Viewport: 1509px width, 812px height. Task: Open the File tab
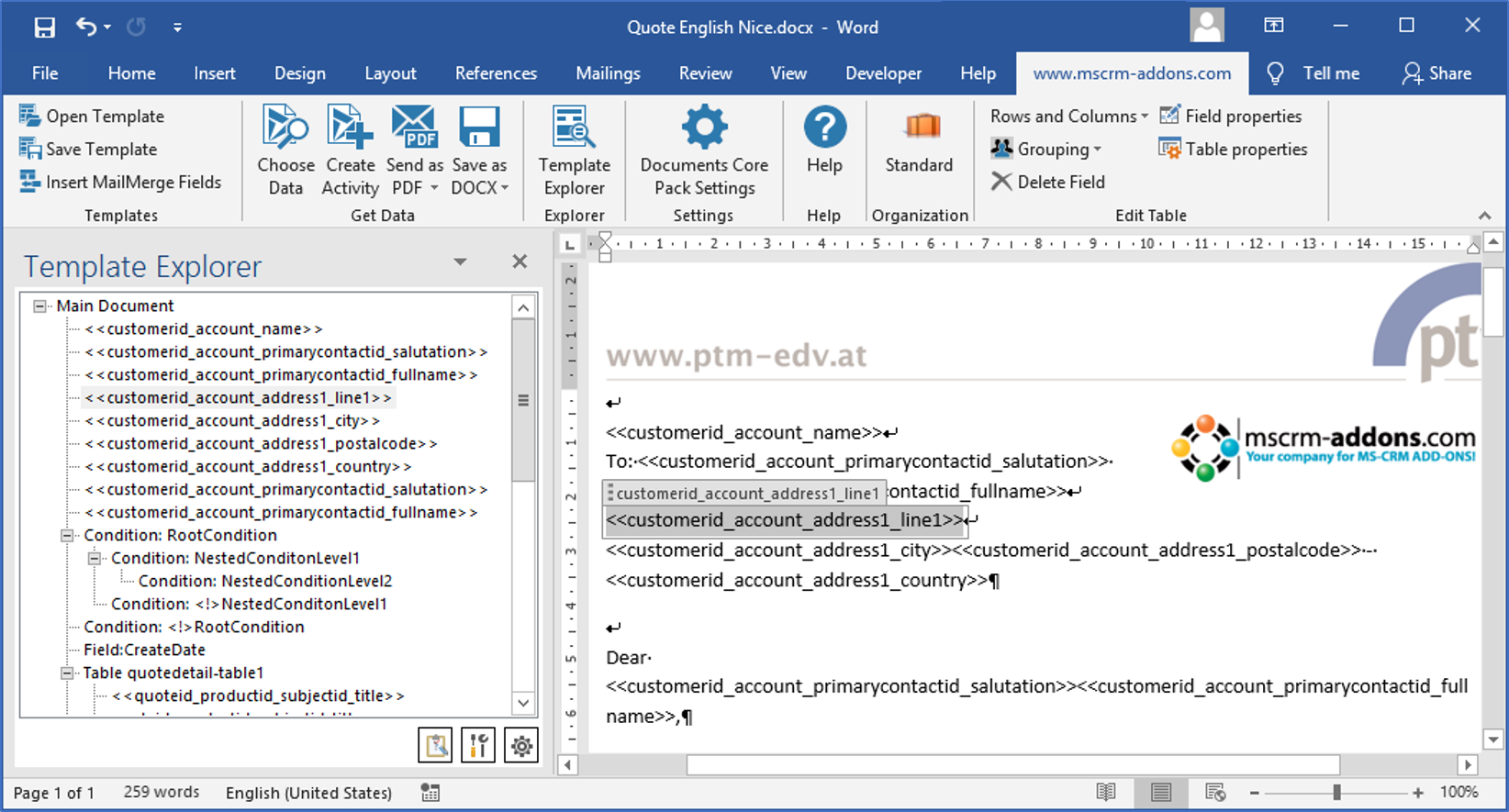(45, 73)
